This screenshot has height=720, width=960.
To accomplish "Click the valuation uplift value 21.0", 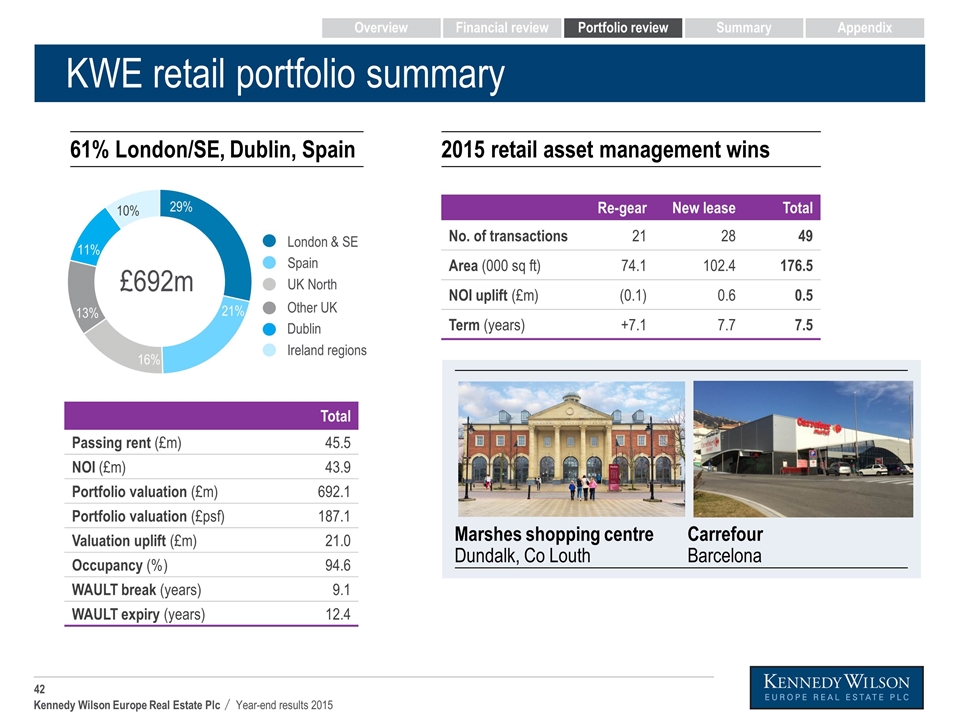I will tap(337, 541).
